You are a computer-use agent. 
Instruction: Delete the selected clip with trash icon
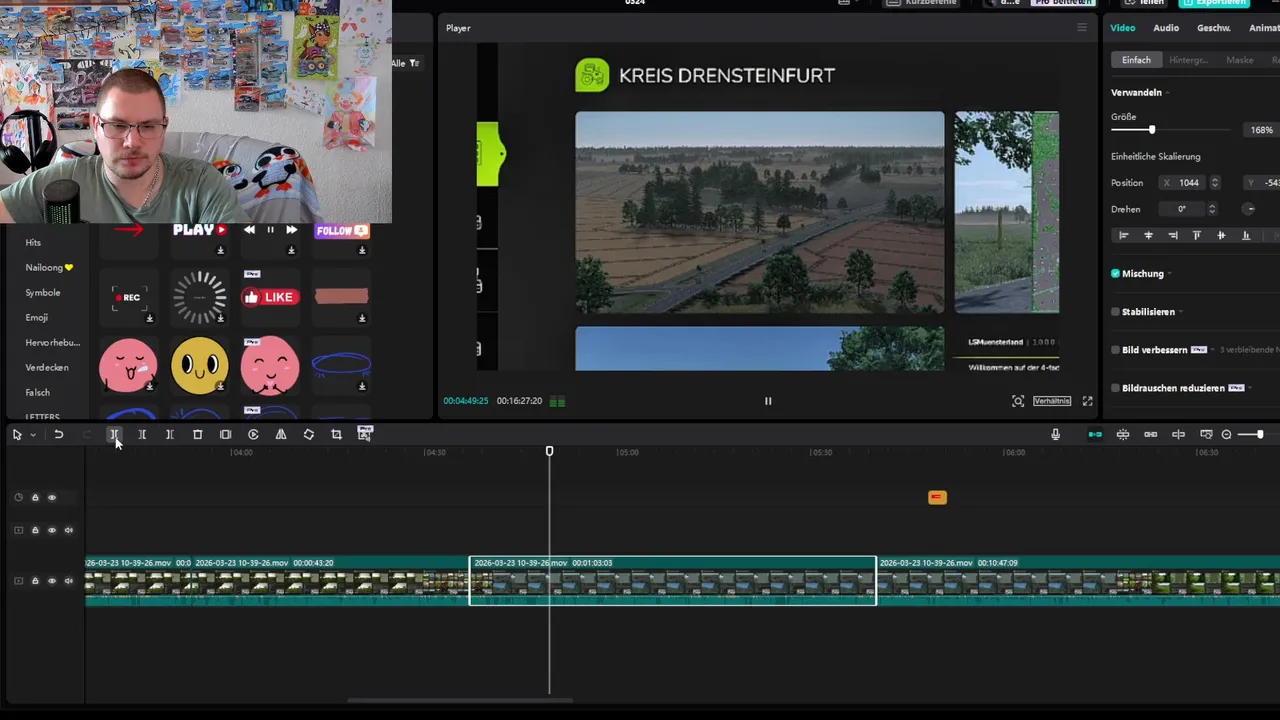(198, 434)
